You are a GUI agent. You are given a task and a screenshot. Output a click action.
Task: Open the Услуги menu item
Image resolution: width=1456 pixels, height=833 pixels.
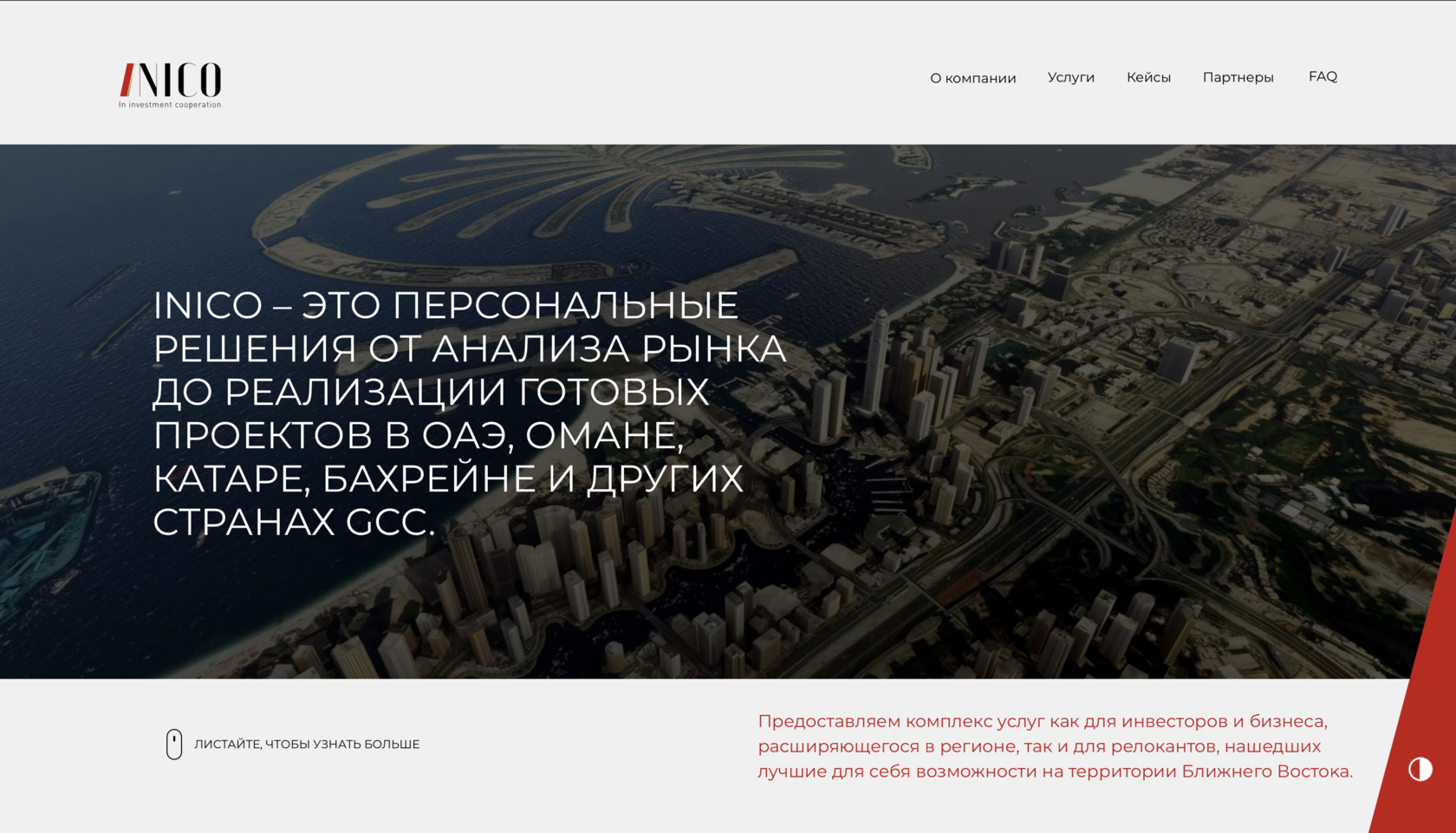[1070, 78]
